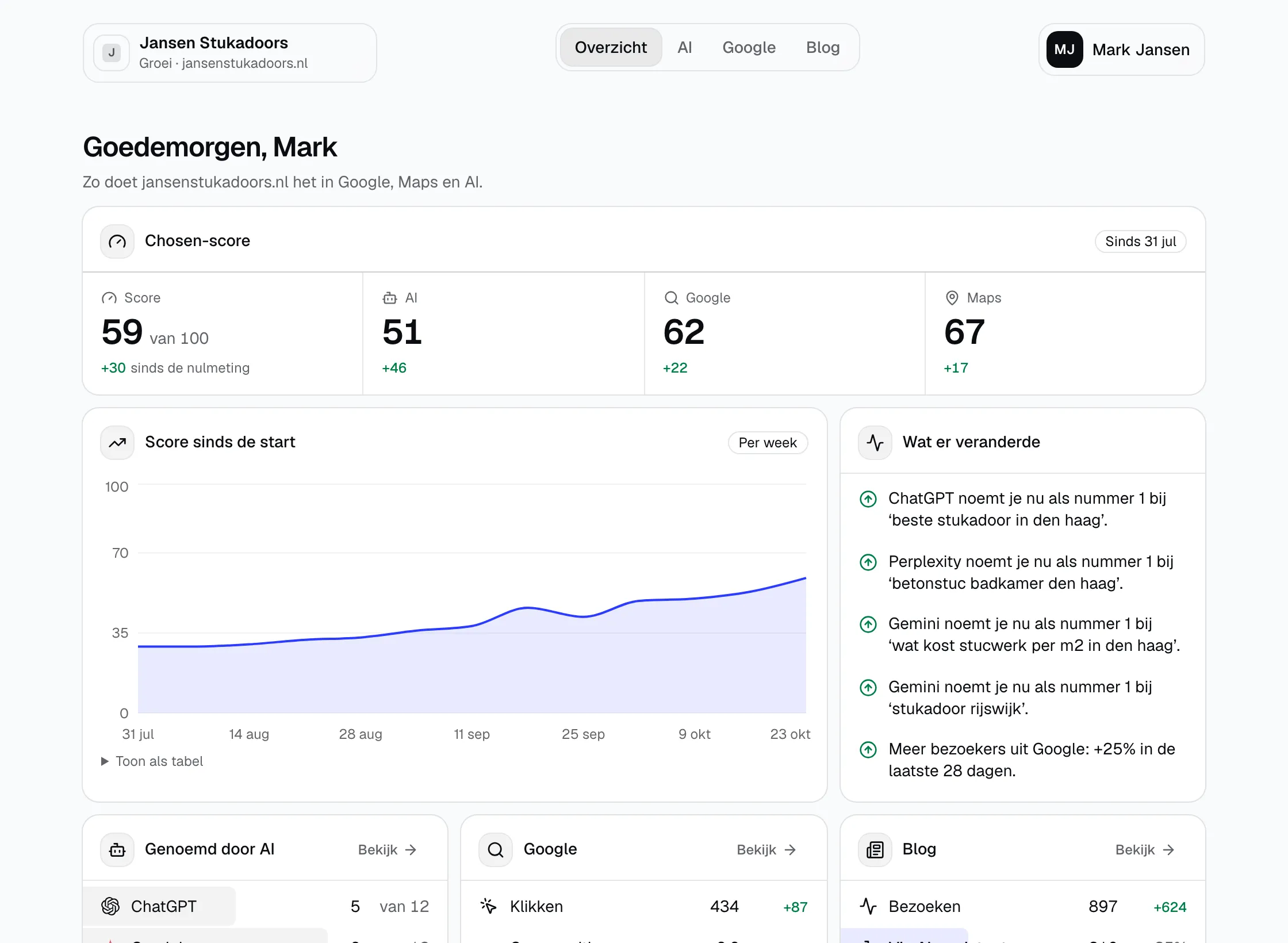
Task: Click up-arrow icon beside 'wat kost stucwerk' item
Action: (868, 624)
